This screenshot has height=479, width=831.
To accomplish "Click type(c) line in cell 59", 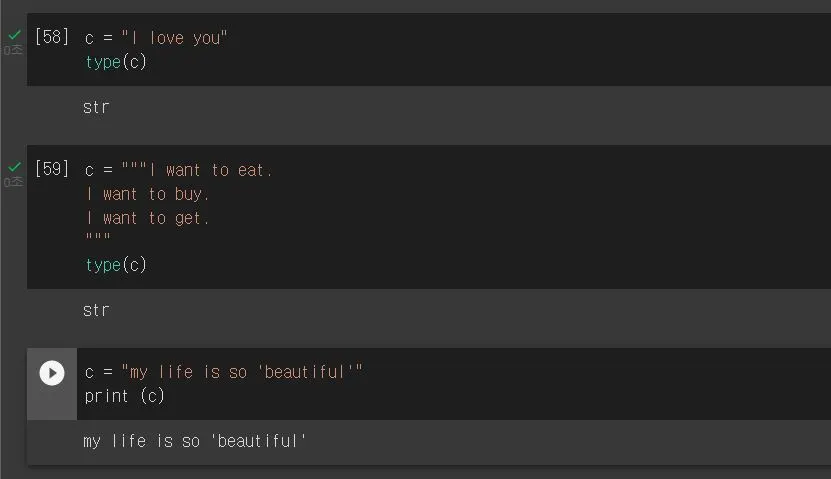I will coord(116,265).
